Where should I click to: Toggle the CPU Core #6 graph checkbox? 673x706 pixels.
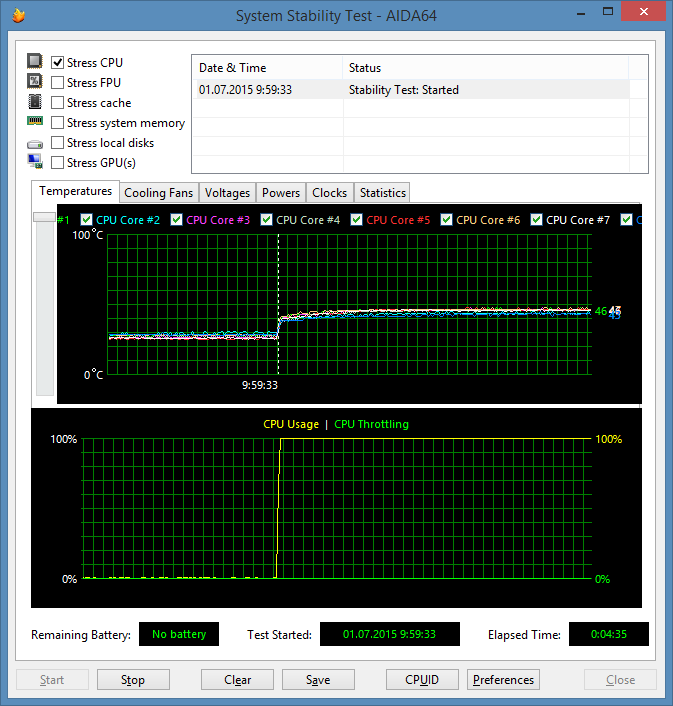pos(446,220)
